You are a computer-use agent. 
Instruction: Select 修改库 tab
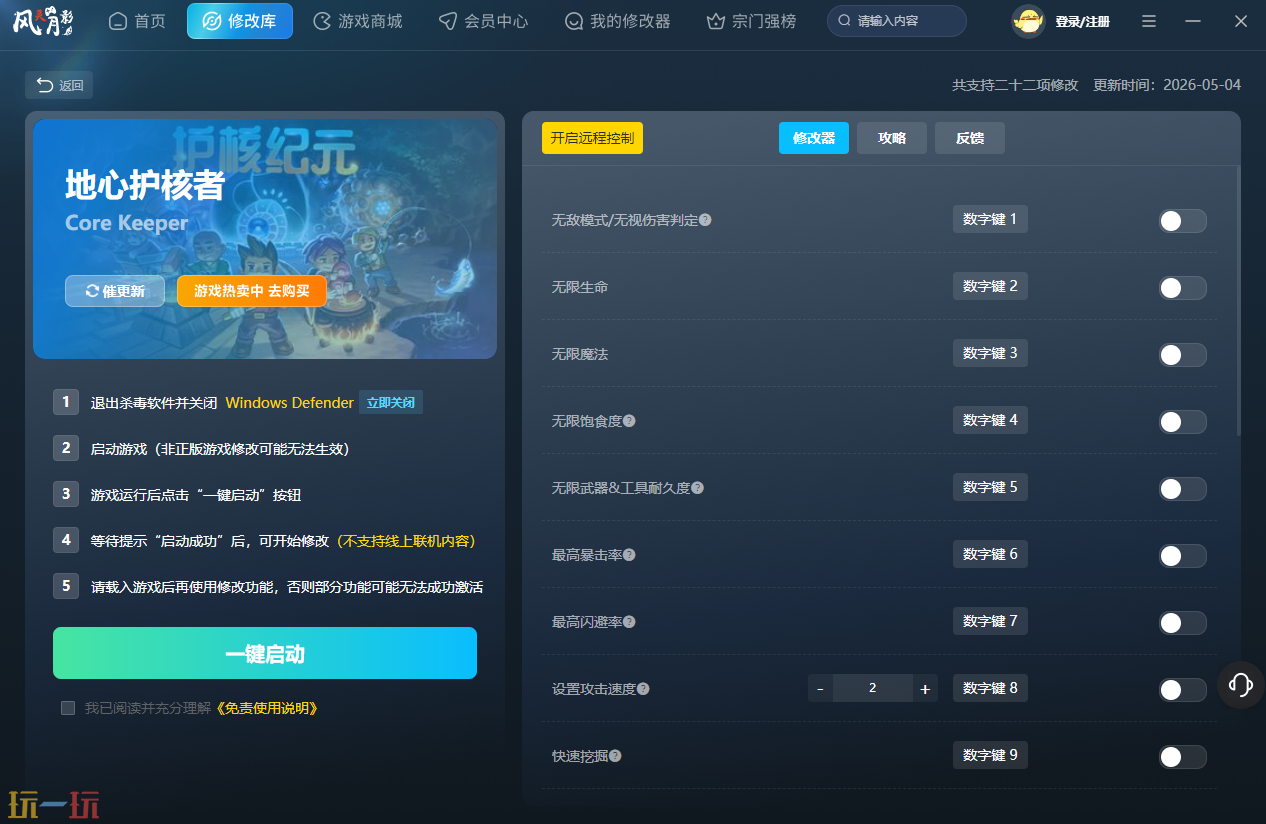coord(240,21)
